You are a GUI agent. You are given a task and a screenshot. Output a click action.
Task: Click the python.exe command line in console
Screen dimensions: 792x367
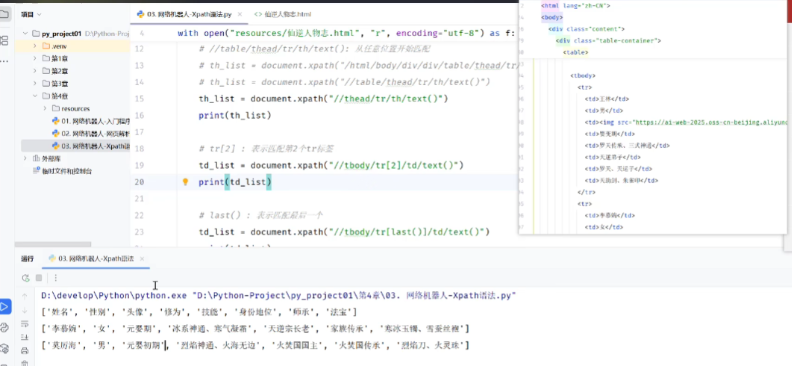(x=278, y=296)
